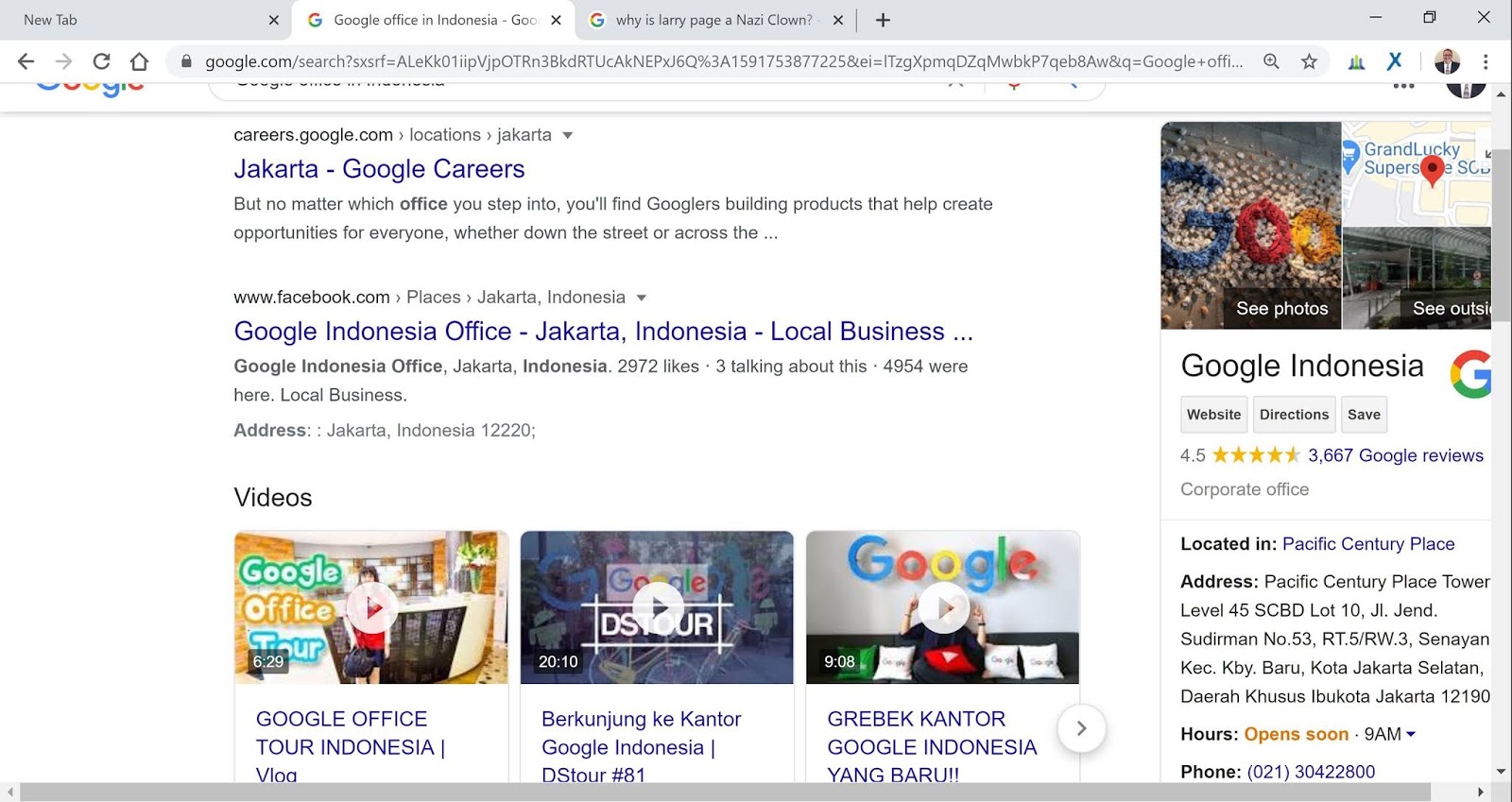Play the 9:08 Grebek Kantor video
Image resolution: width=1512 pixels, height=802 pixels.
pyautogui.click(x=942, y=607)
